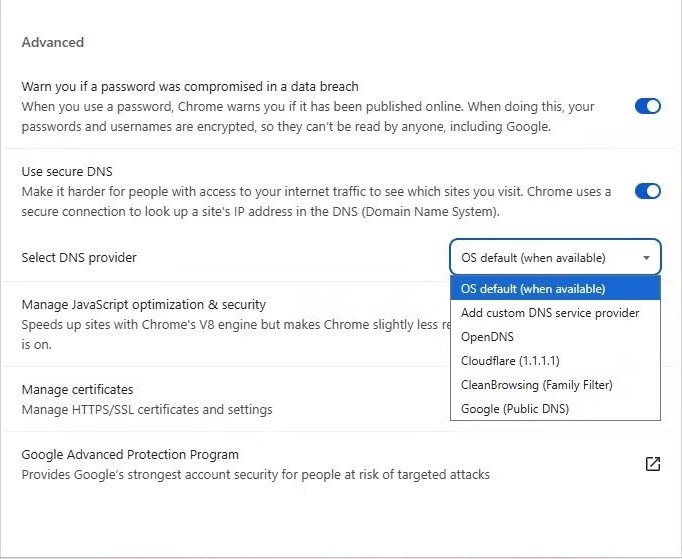Open Manage JavaScript optimization & security
This screenshot has width=682, height=559.
click(x=144, y=304)
